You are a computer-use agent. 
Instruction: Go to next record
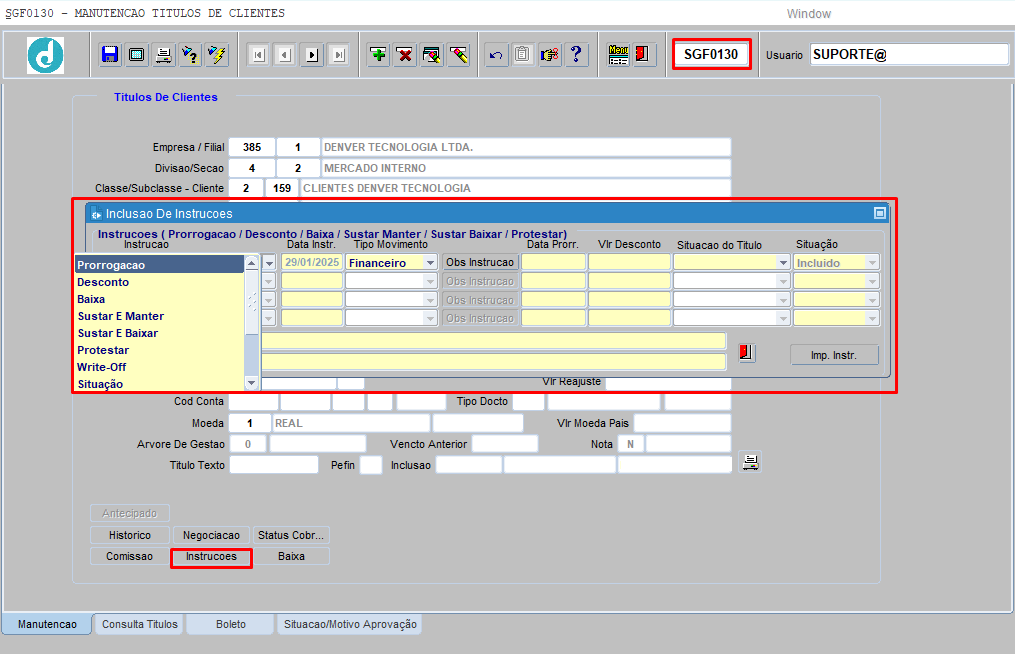312,55
